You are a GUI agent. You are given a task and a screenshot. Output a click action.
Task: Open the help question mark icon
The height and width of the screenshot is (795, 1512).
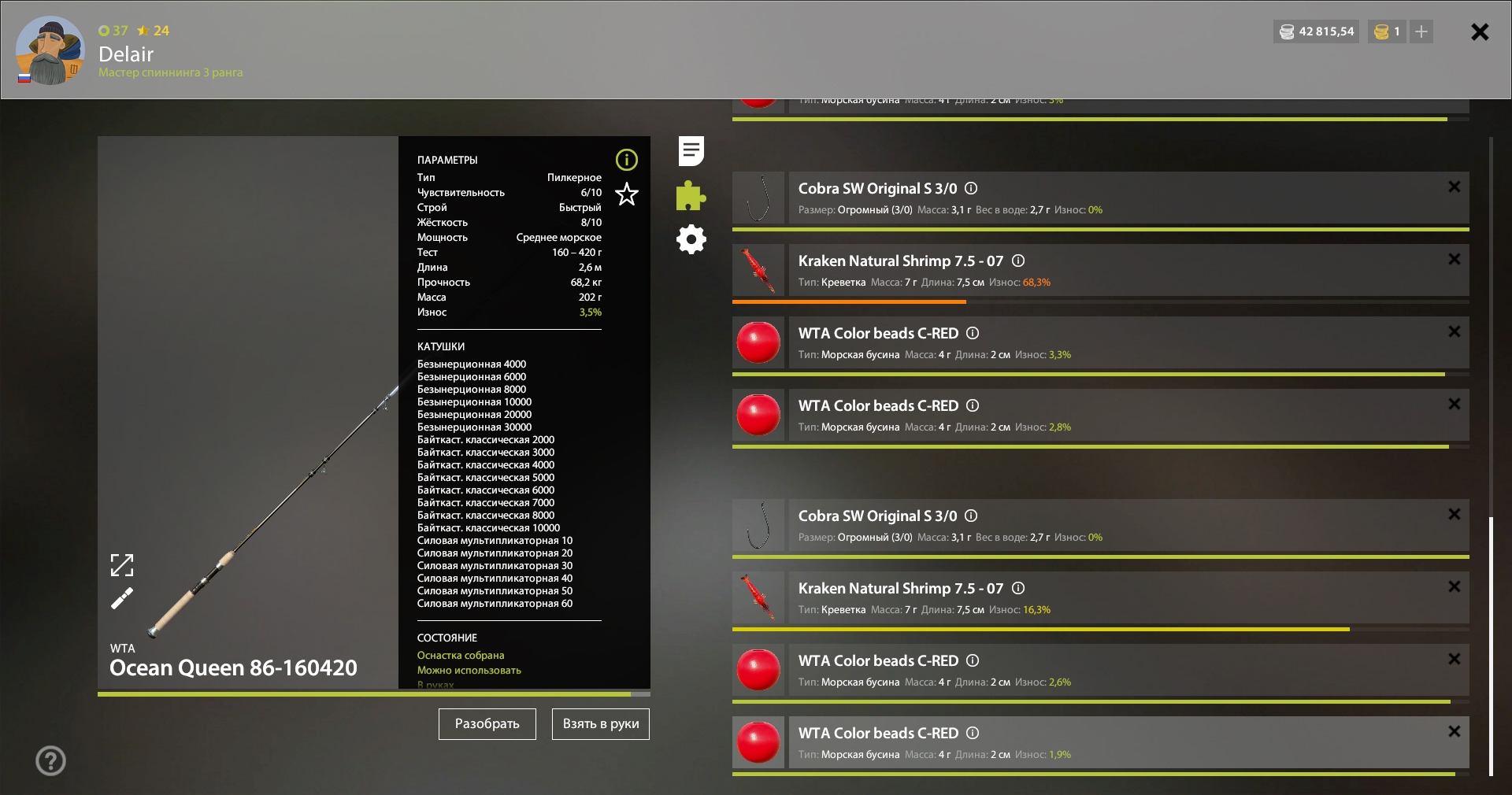[50, 760]
